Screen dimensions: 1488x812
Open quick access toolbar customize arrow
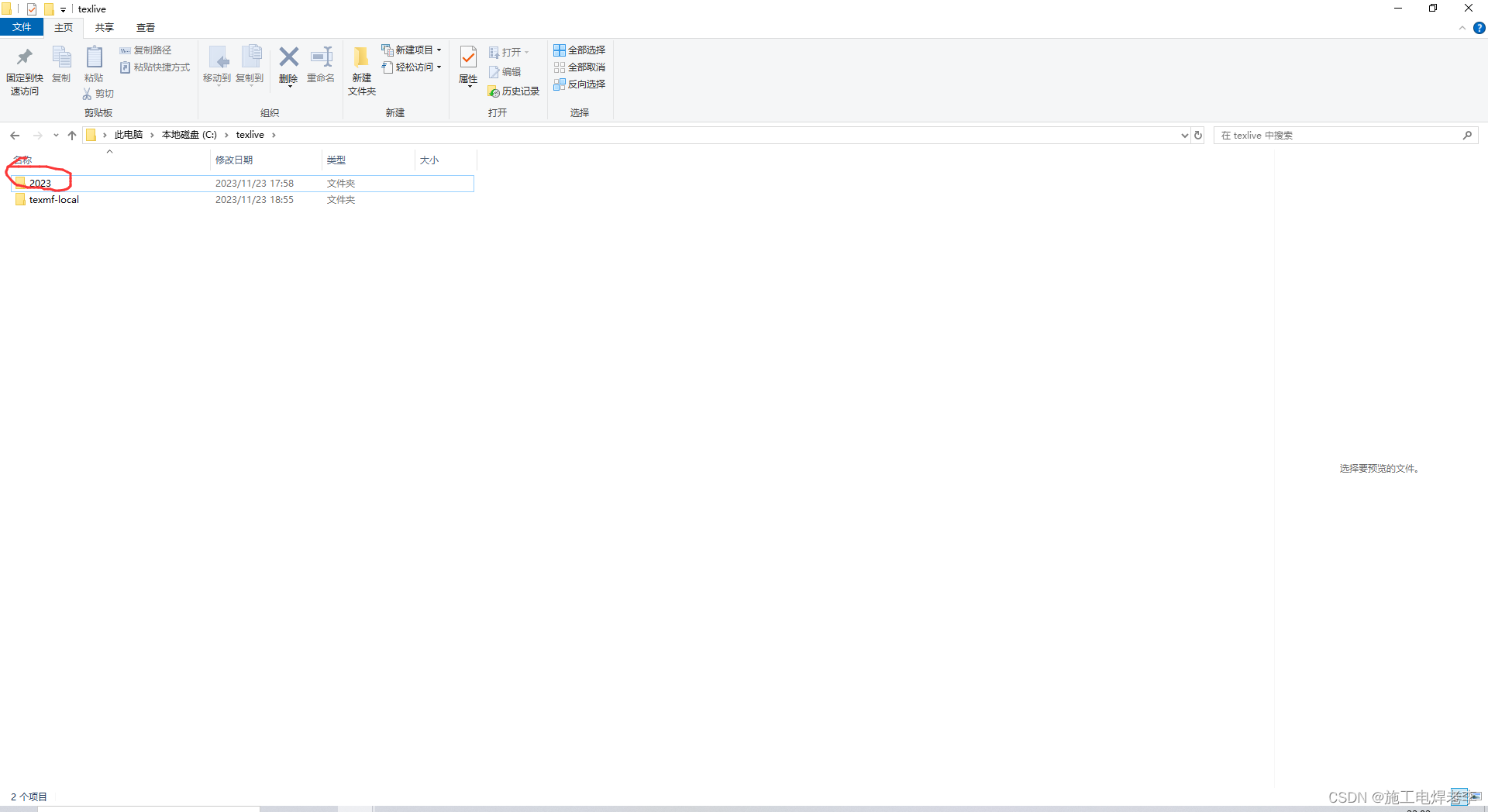(64, 10)
